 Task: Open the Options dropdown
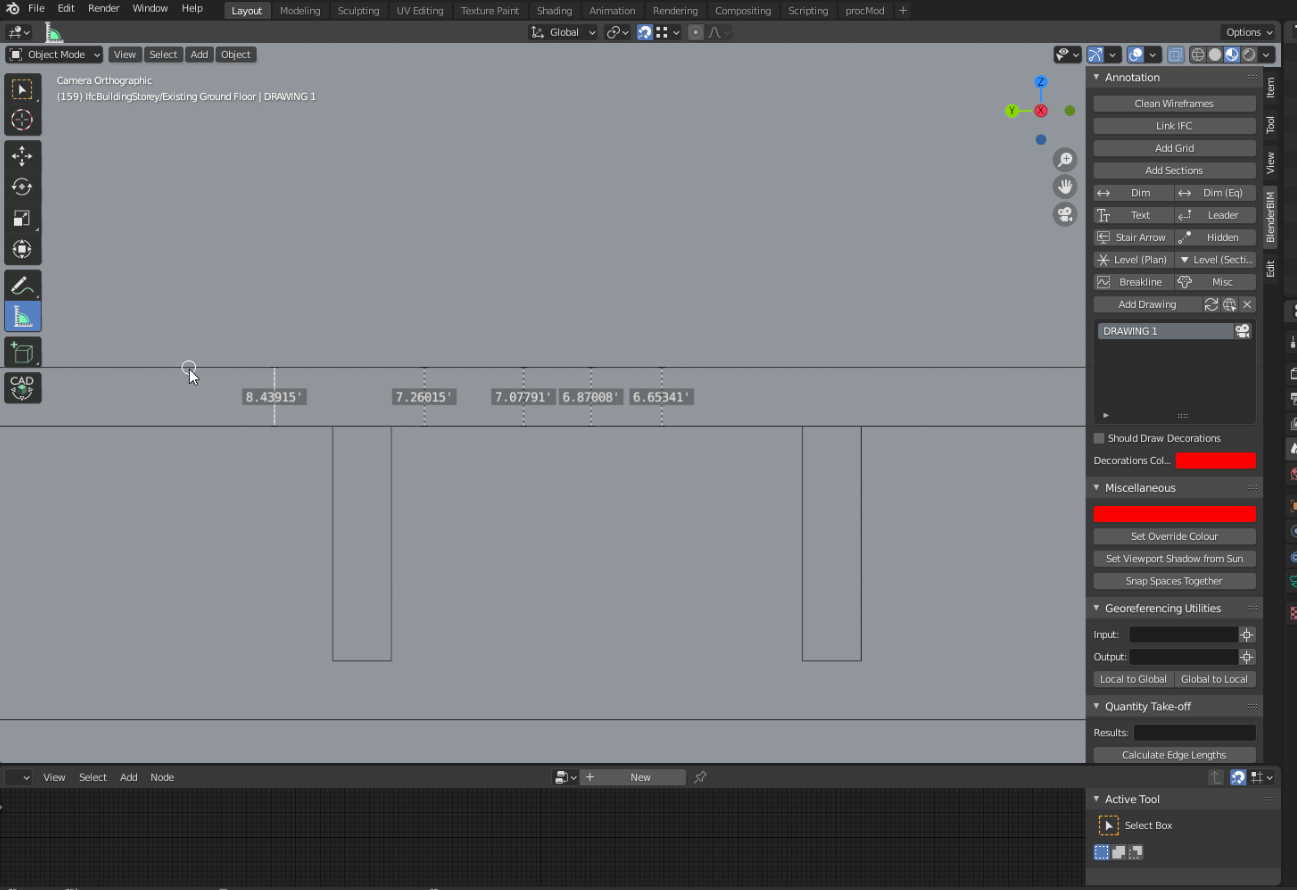coord(1248,32)
